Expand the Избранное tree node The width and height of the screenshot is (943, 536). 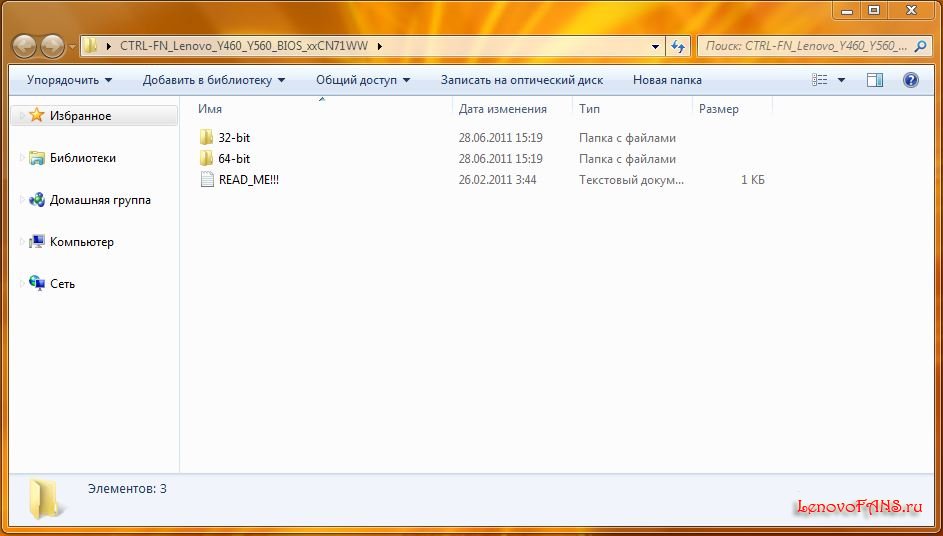[x=22, y=116]
